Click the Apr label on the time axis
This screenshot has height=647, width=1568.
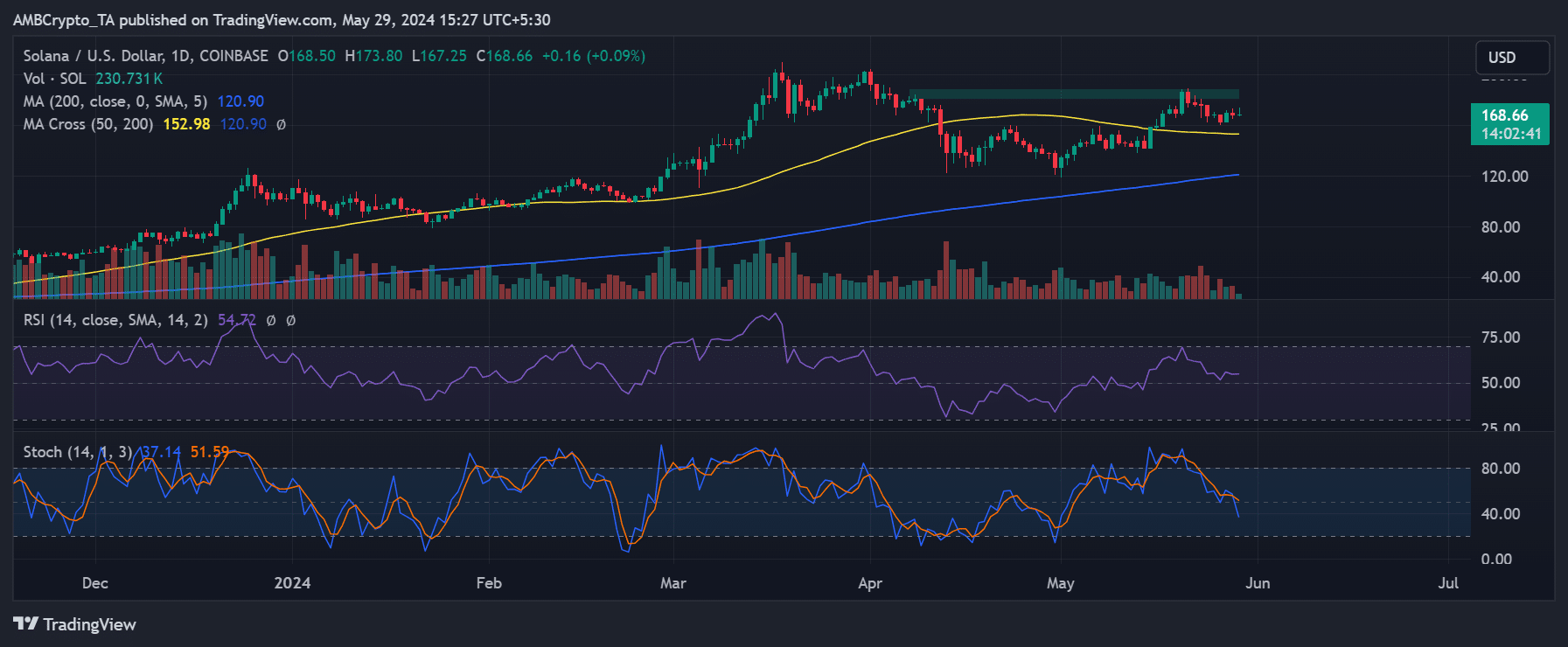[870, 583]
